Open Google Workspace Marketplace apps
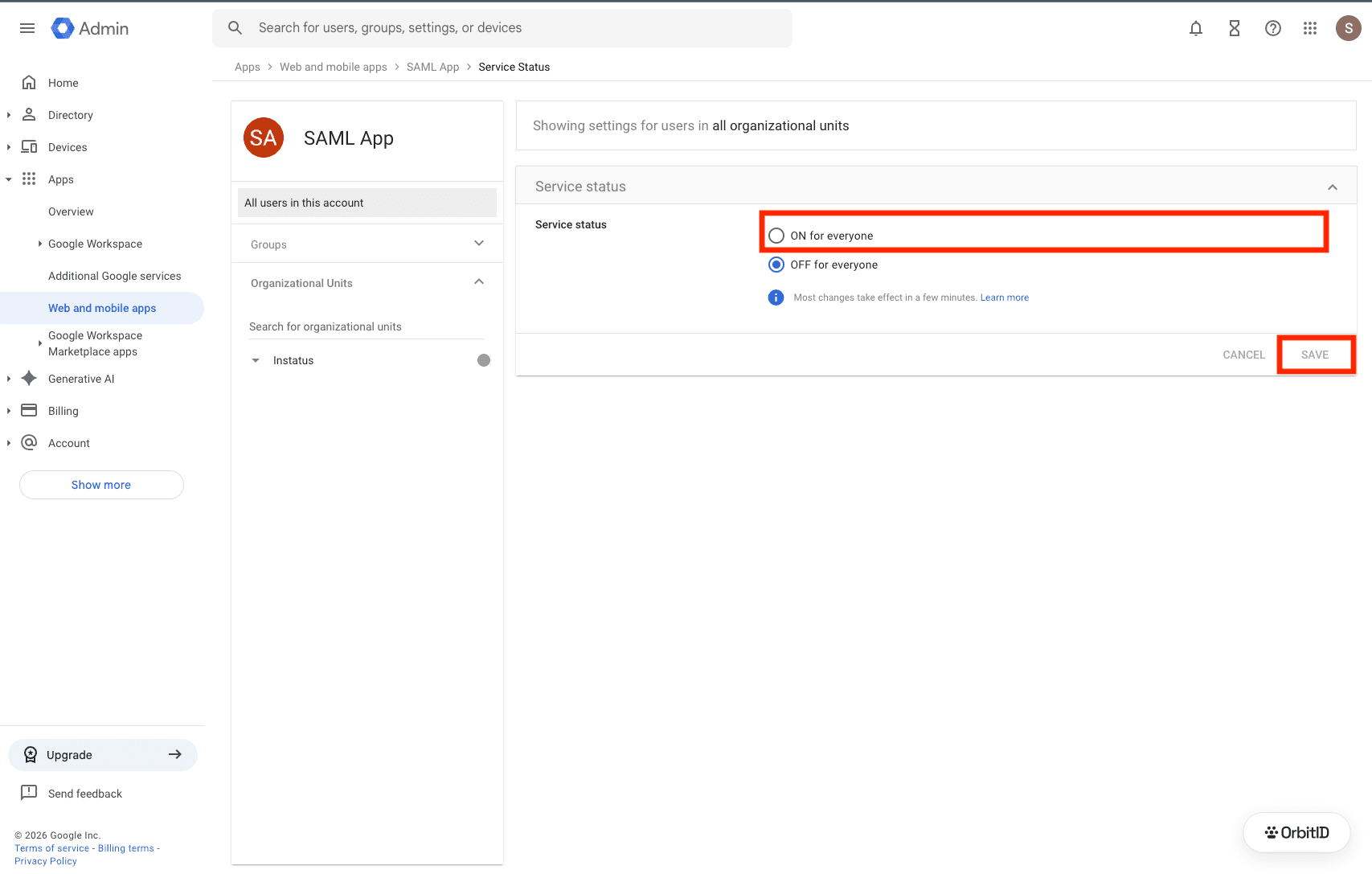The image size is (1372, 874). click(95, 343)
